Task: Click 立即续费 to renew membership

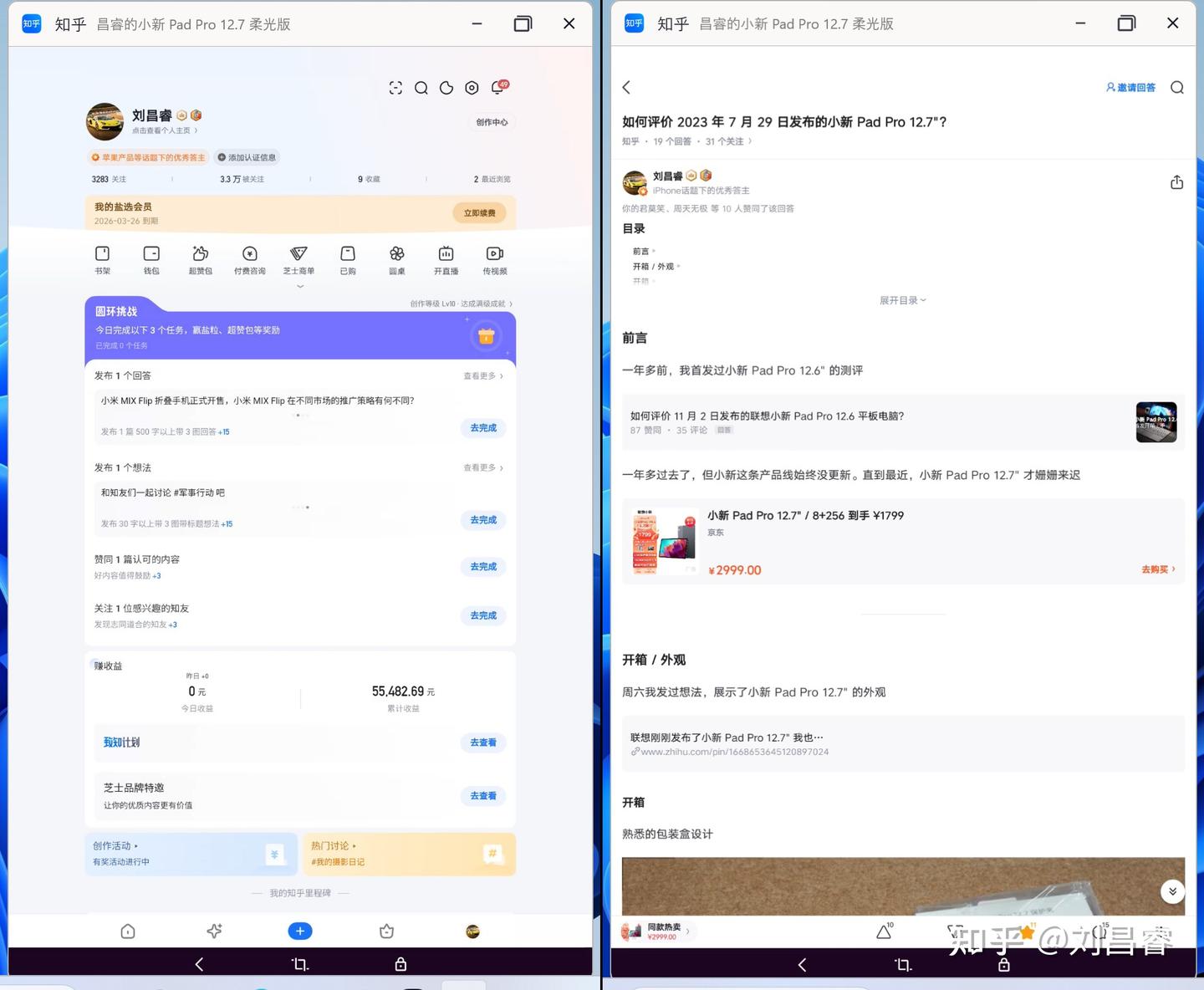Action: pos(479,213)
